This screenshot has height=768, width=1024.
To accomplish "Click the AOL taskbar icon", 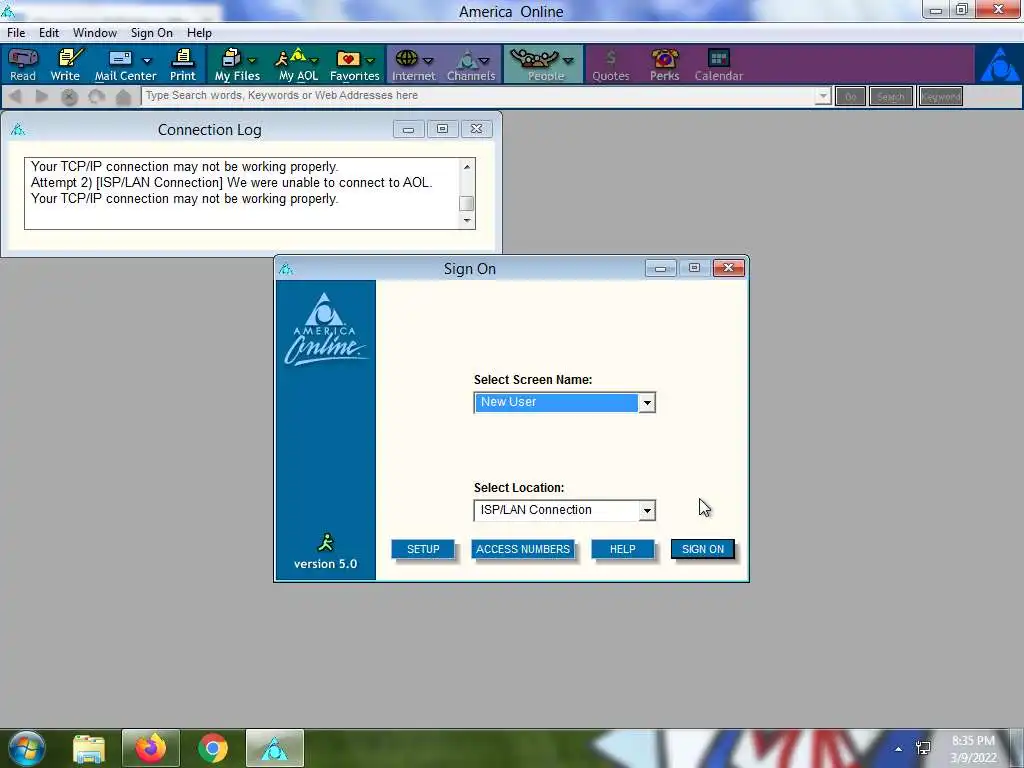I will tap(275, 748).
